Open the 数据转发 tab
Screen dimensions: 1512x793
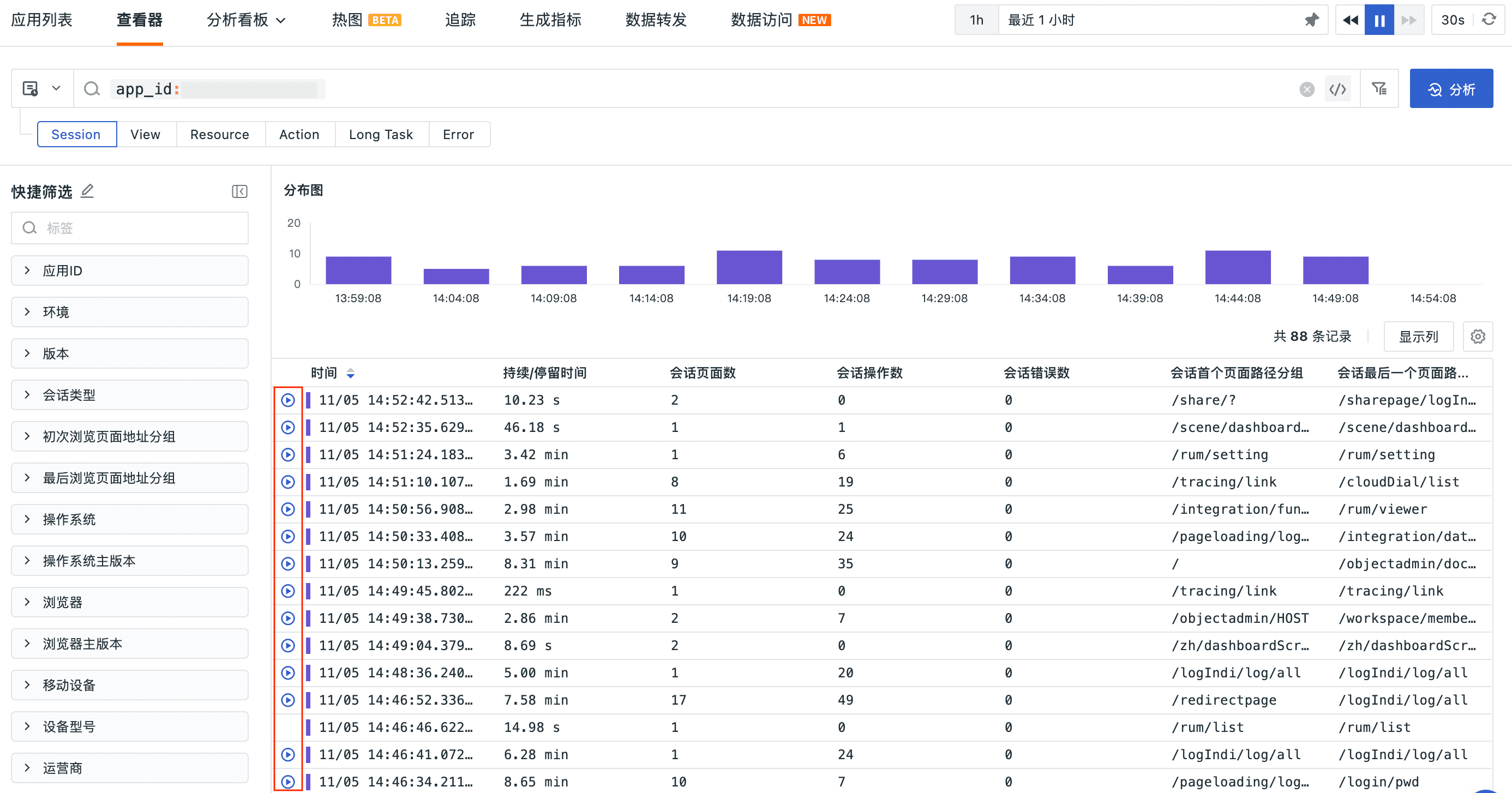(656, 20)
